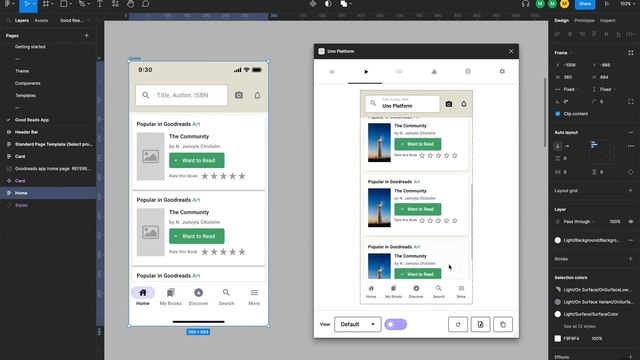640x360 pixels.
Task: Click the headphones audio icon
Action: (x=526, y=4)
